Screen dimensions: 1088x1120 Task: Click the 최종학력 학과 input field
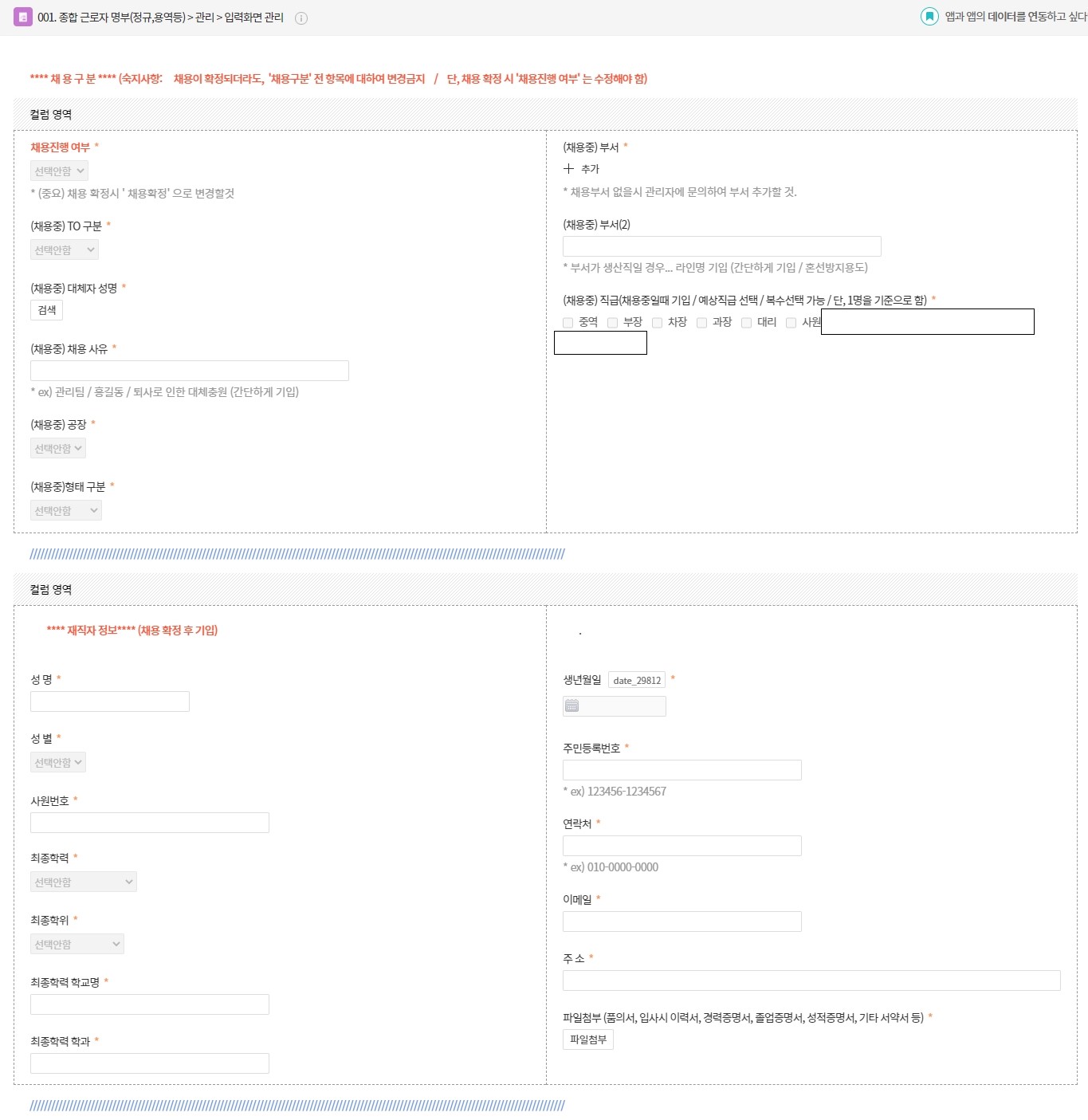(150, 1063)
